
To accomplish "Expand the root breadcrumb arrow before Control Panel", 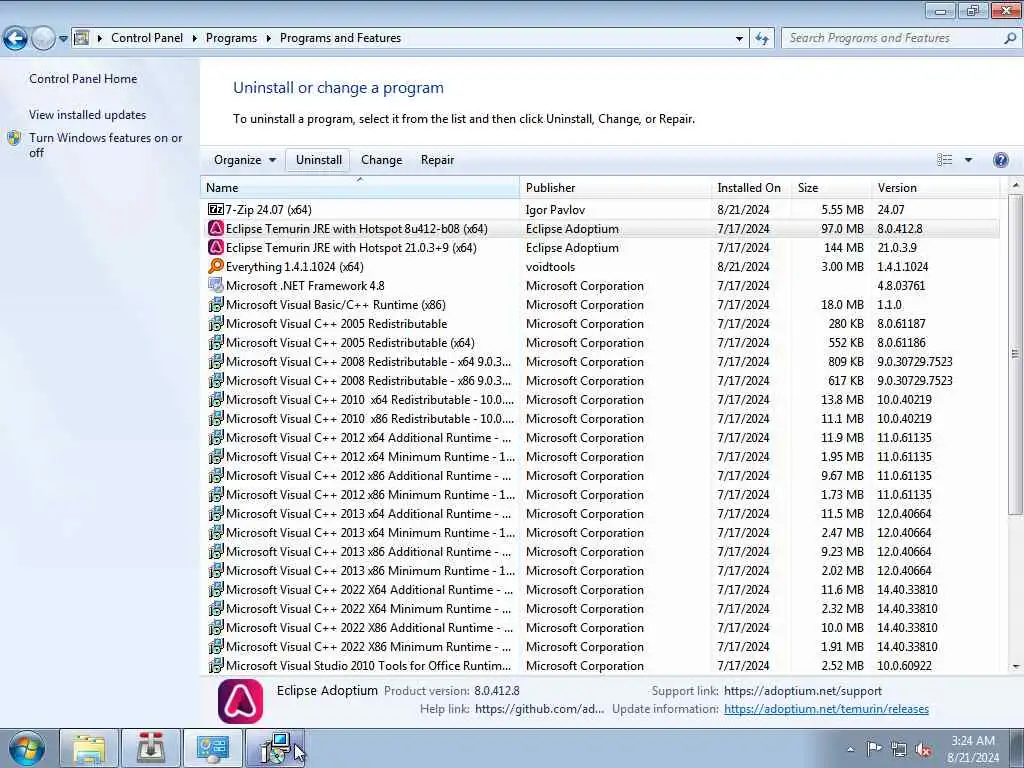I will [x=100, y=39].
